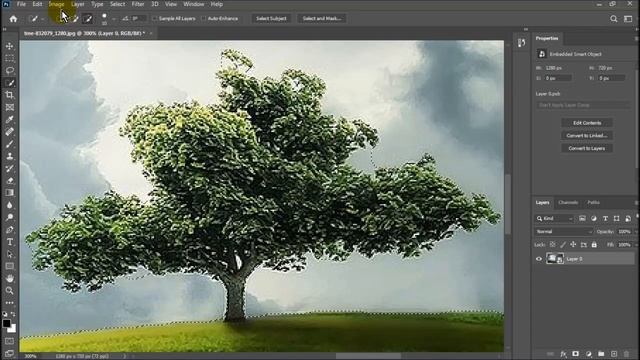Screen dimensions: 640x360
Task: Hide Layer 0 using eye icon
Action: click(x=539, y=259)
